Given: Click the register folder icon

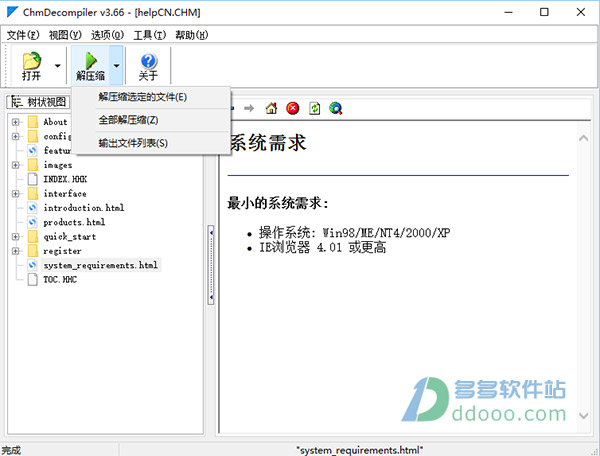Looking at the screenshot, I should click(x=33, y=251).
